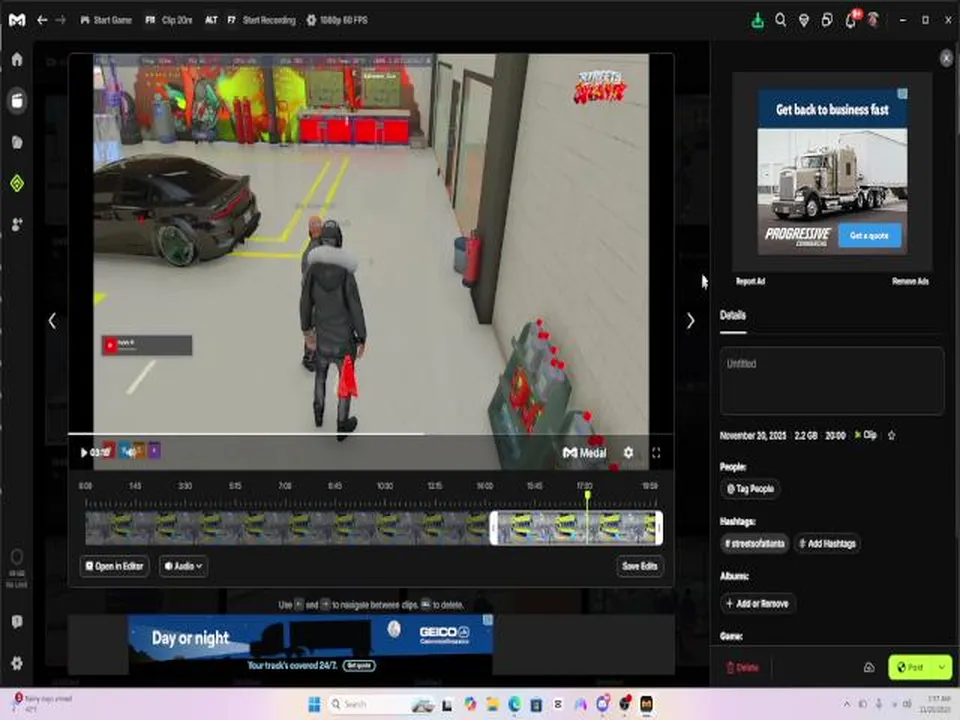Click Open in Editor button

114,566
